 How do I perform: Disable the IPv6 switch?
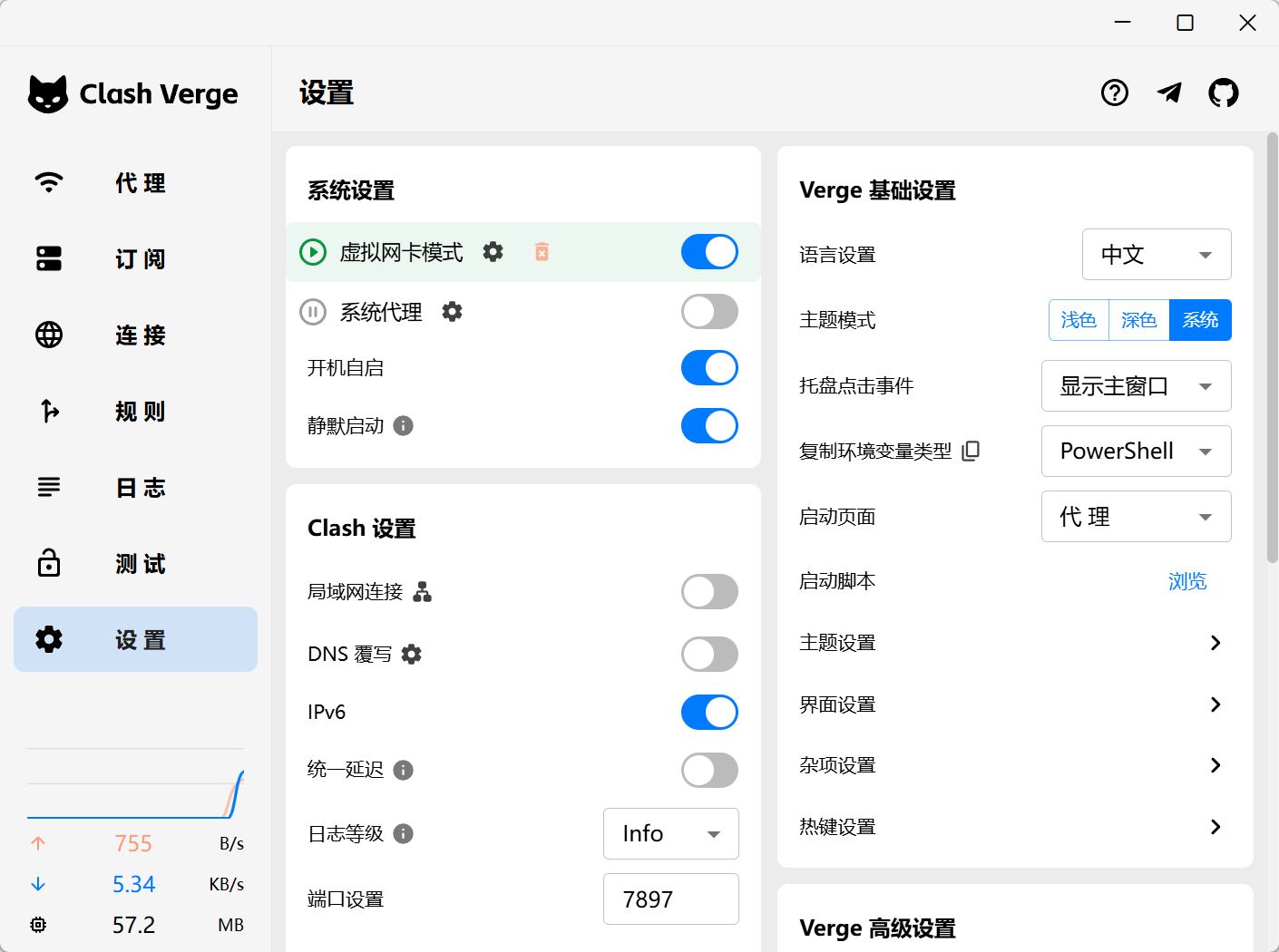point(709,712)
